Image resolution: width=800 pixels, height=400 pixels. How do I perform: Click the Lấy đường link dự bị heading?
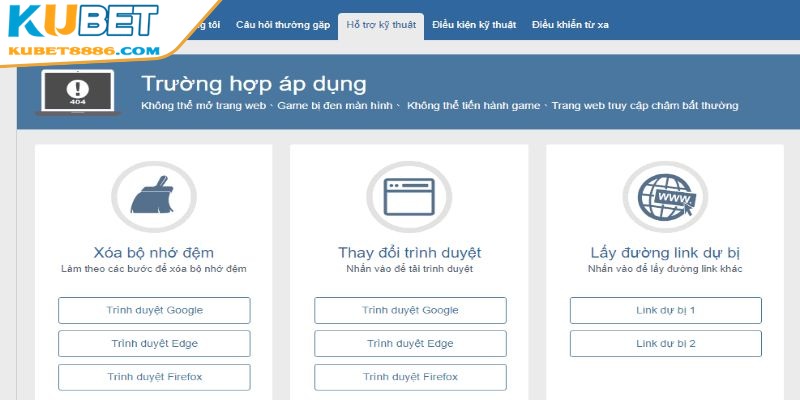665,252
